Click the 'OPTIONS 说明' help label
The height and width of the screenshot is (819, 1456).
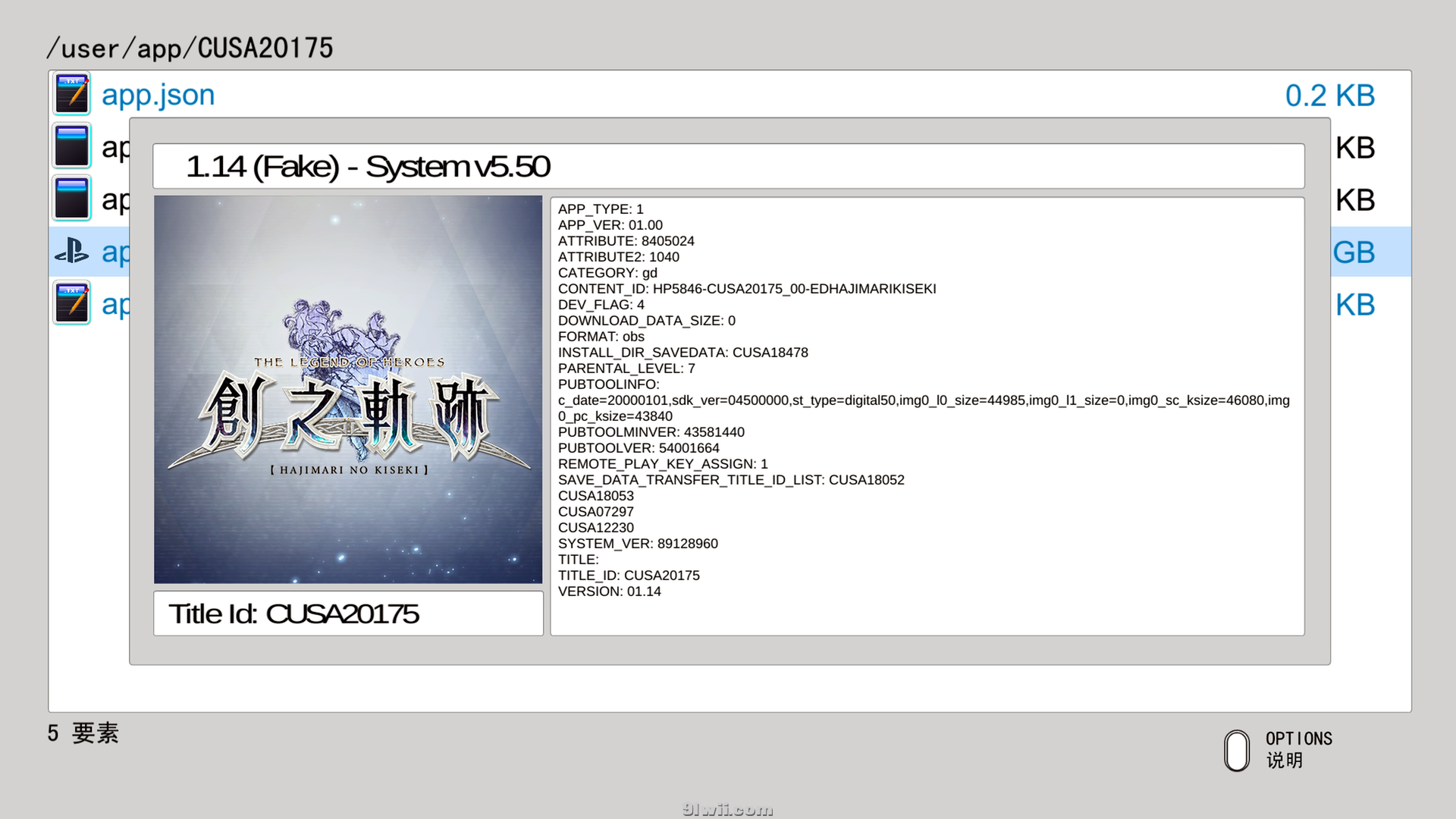pos(1298,749)
